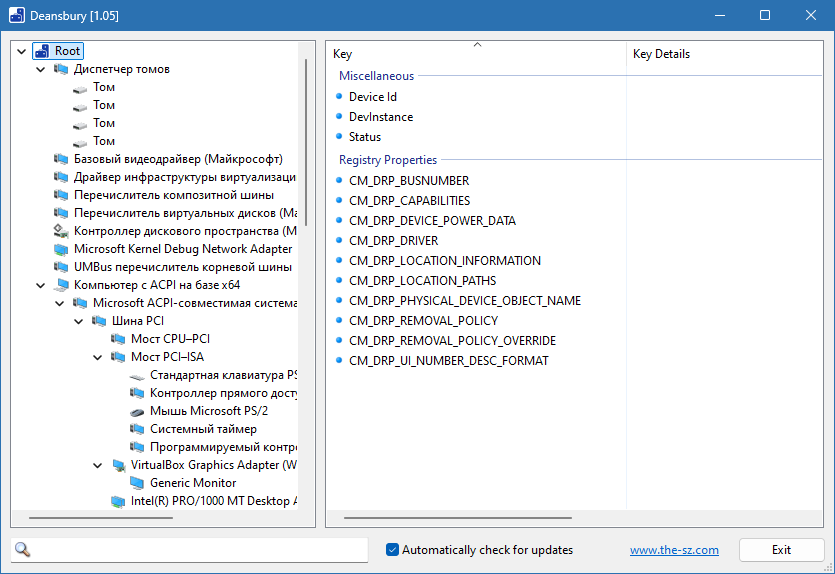Toggle Automatically check for updates checkbox
Viewport: 835px width, 574px height.
pyautogui.click(x=392, y=550)
